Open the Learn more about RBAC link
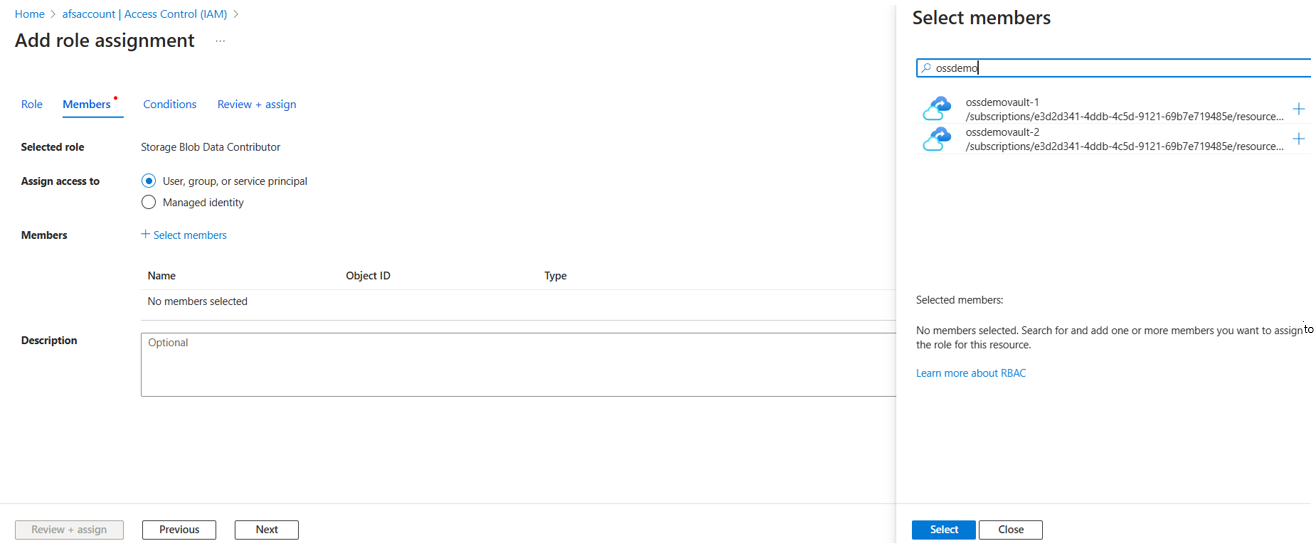The image size is (1315, 554). coord(970,373)
